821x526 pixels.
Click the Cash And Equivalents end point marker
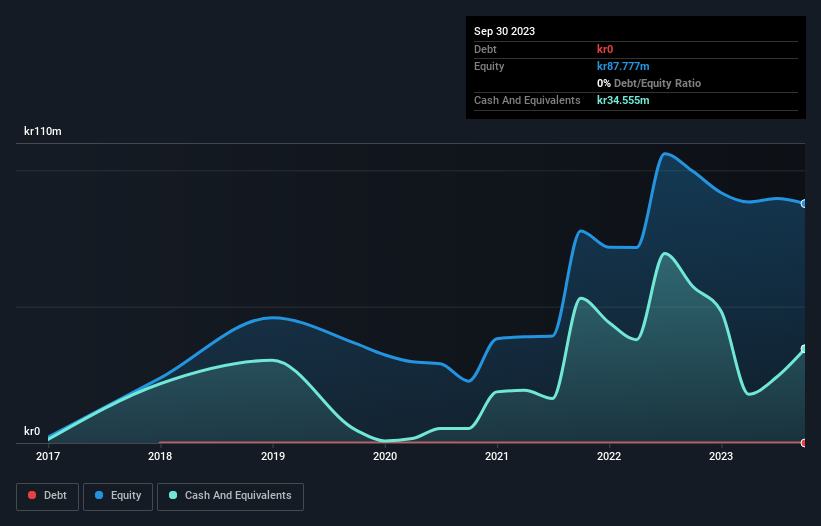pos(804,349)
